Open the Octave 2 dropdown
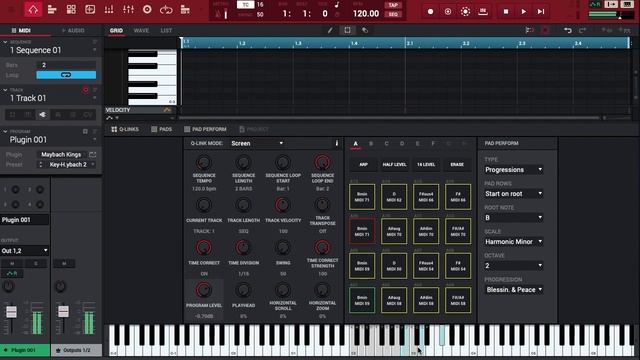This screenshot has height=360, width=640. click(513, 266)
